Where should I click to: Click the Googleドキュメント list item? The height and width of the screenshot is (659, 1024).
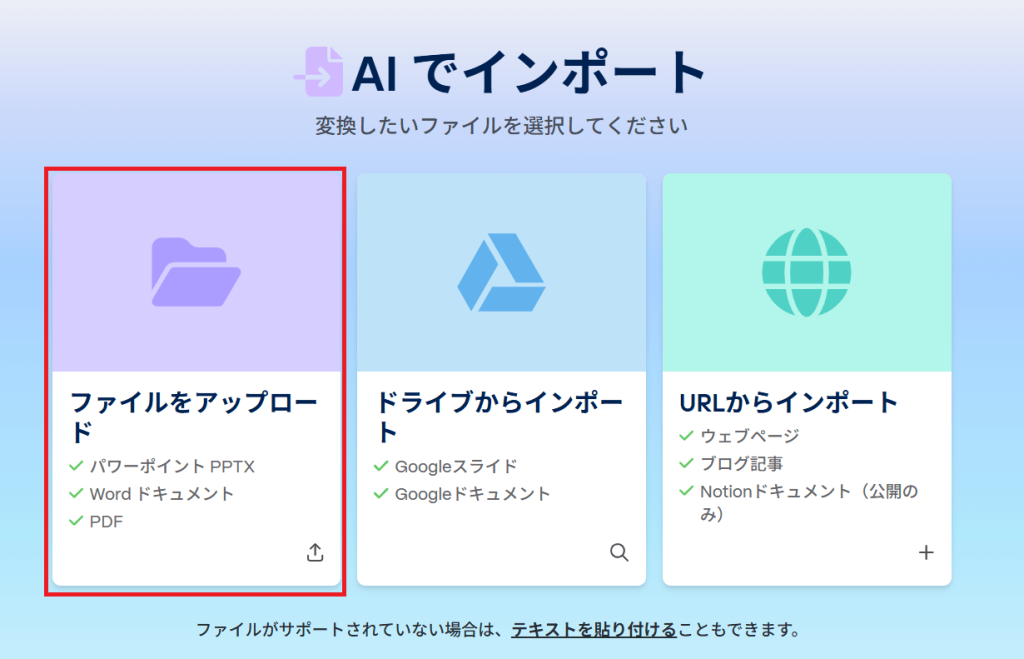coord(472,494)
